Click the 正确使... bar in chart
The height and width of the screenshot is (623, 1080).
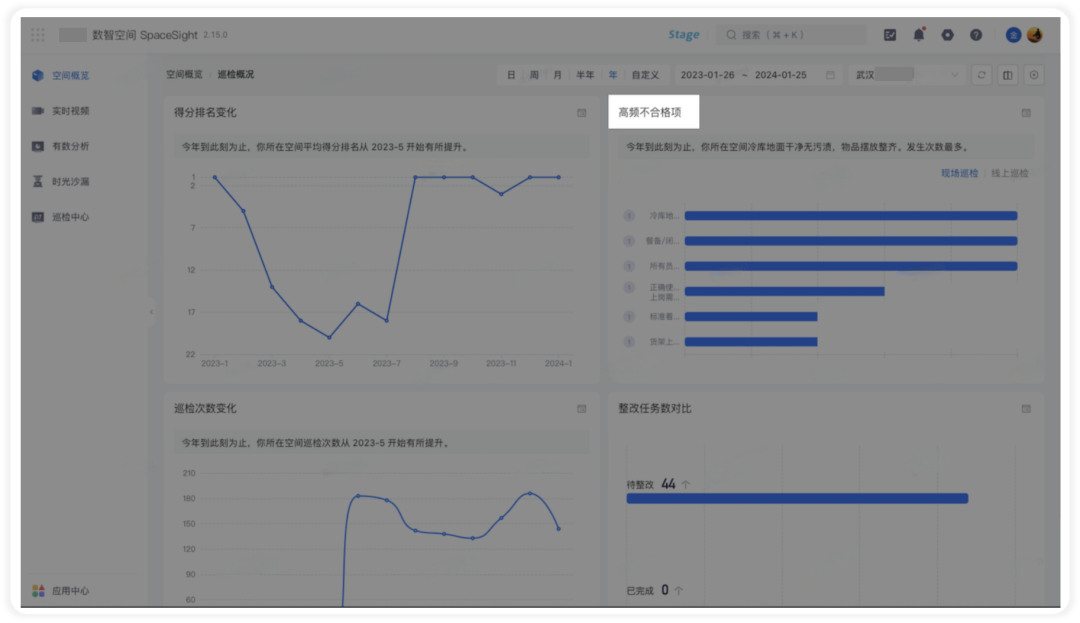(x=785, y=292)
